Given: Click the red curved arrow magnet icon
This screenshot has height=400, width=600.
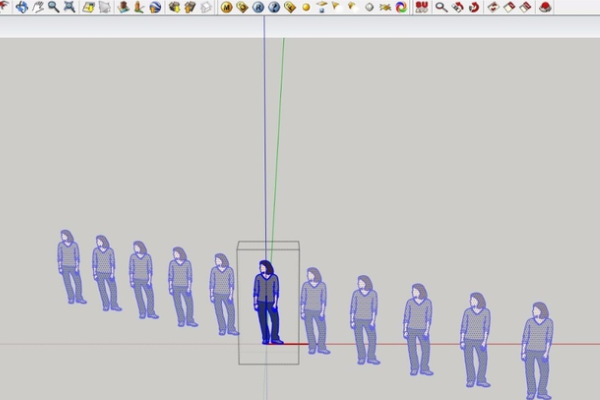Looking at the screenshot, I should pyautogui.click(x=474, y=7).
